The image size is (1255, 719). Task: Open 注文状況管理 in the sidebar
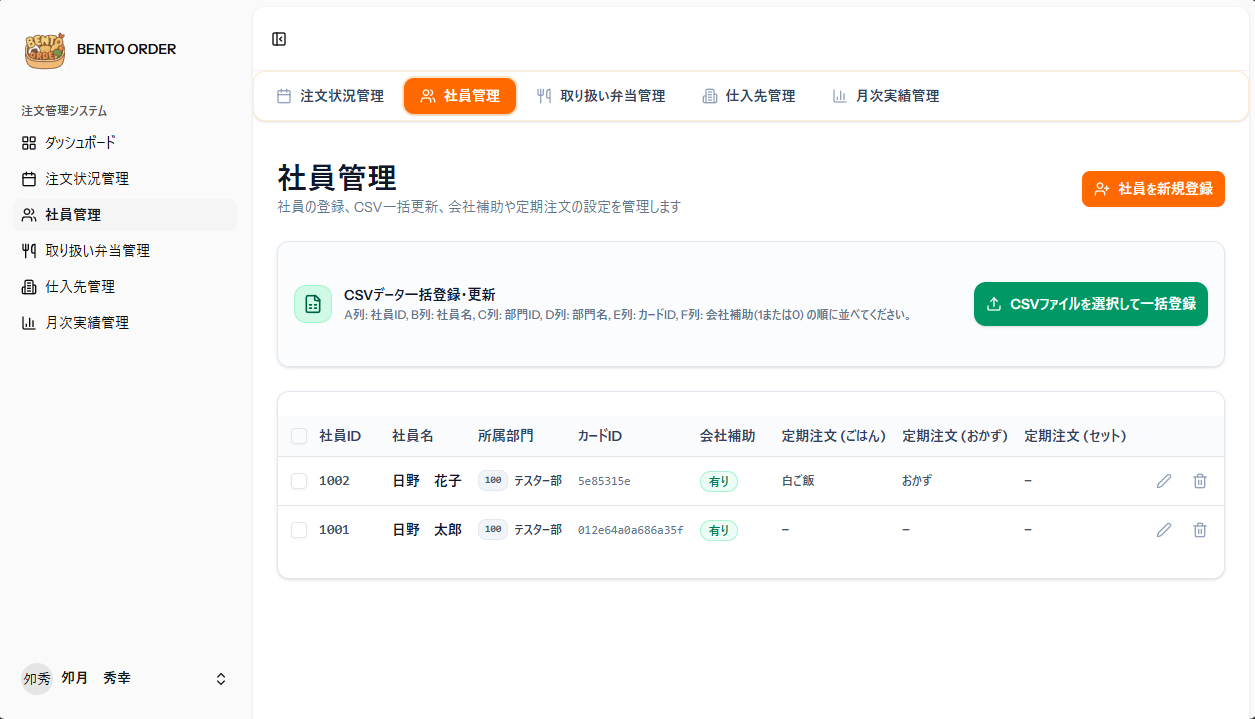click(125, 179)
